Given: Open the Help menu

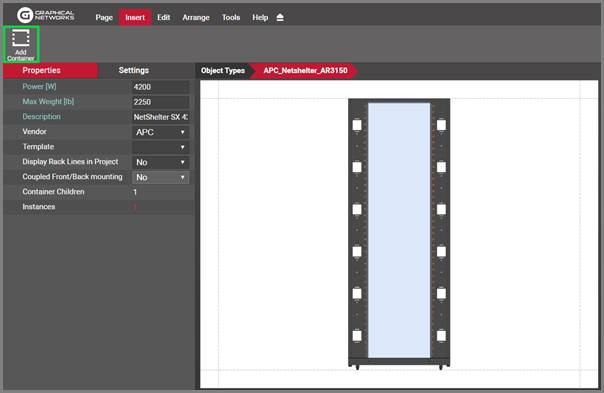Looking at the screenshot, I should (x=260, y=17).
